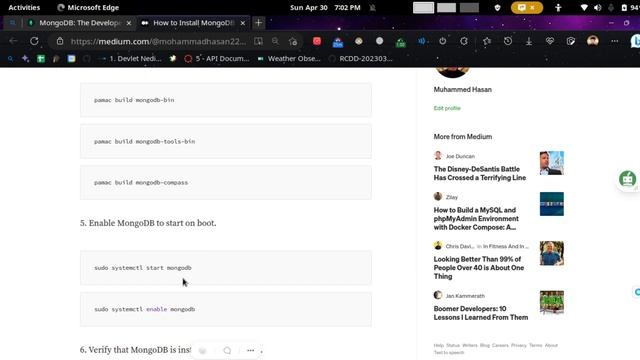Open the red extension icon in toolbar
This screenshot has width=640, height=360.
click(317, 41)
